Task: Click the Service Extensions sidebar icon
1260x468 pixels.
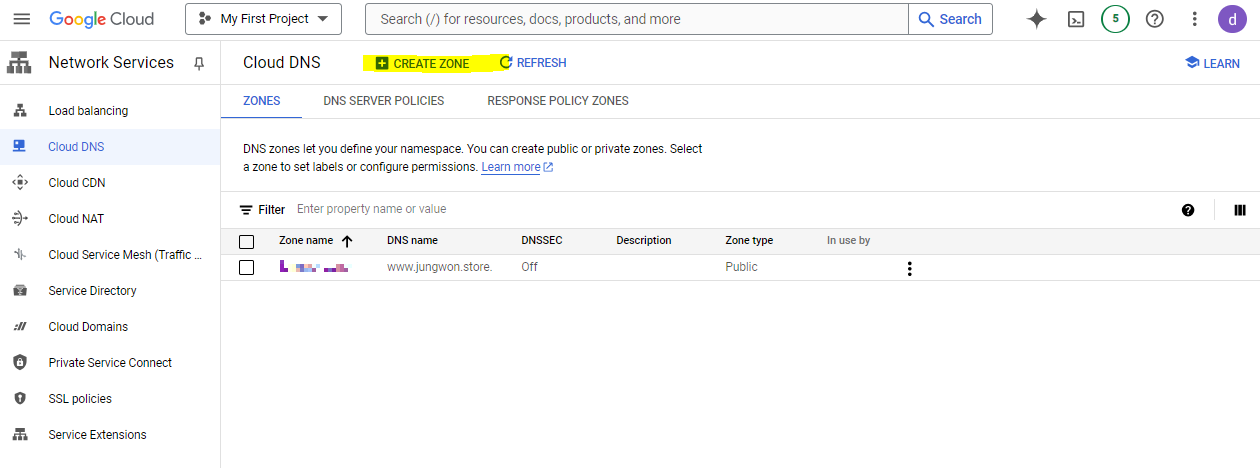Action: point(19,435)
